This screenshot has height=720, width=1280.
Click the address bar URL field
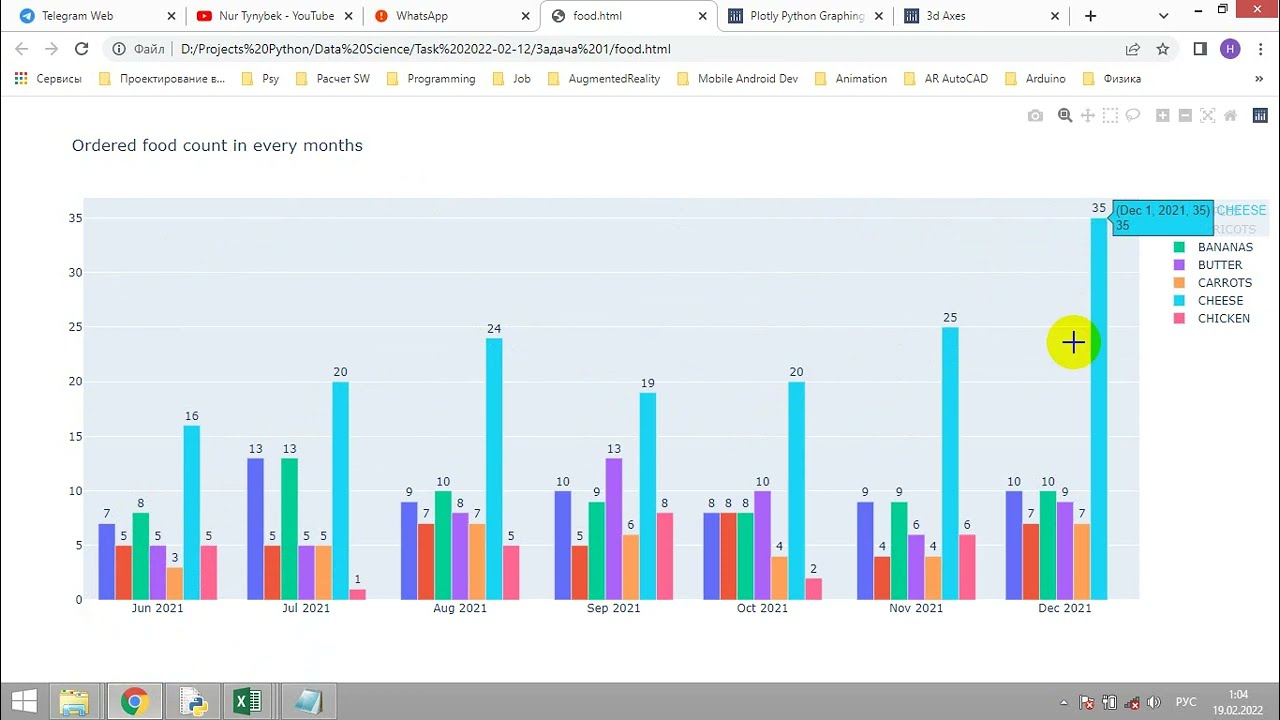640,49
